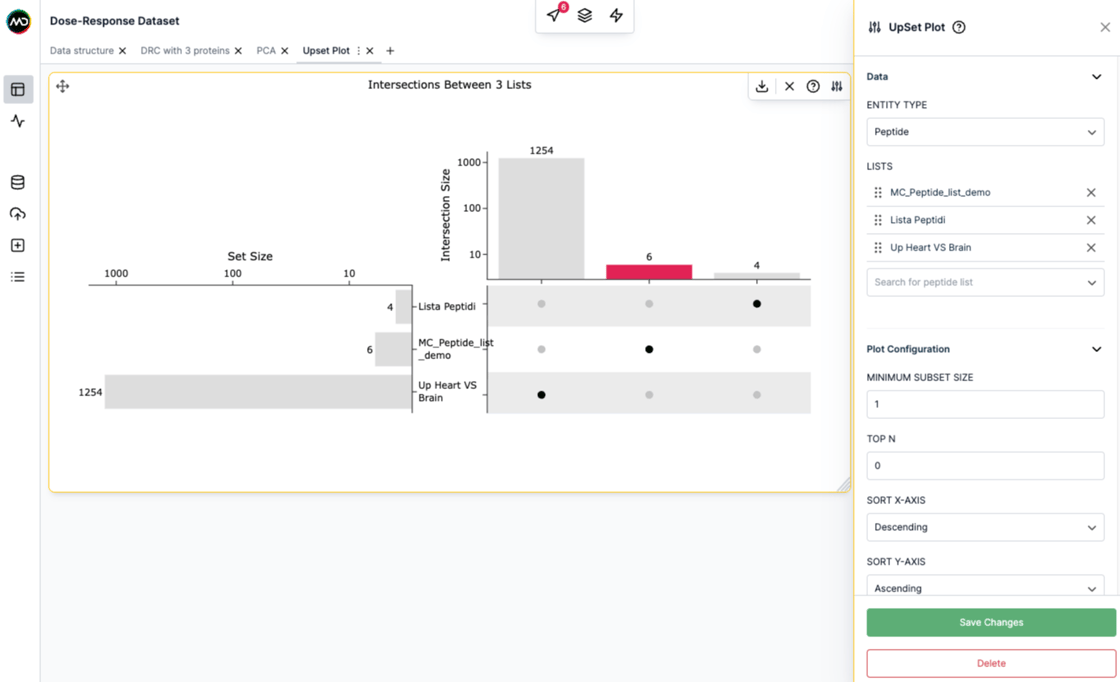Click the Up Heart VS Brain set-size bar
The image size is (1120, 682).
(258, 392)
